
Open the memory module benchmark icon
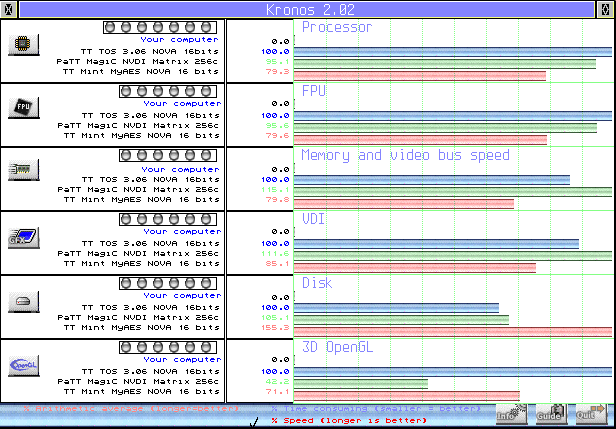pos(24,170)
